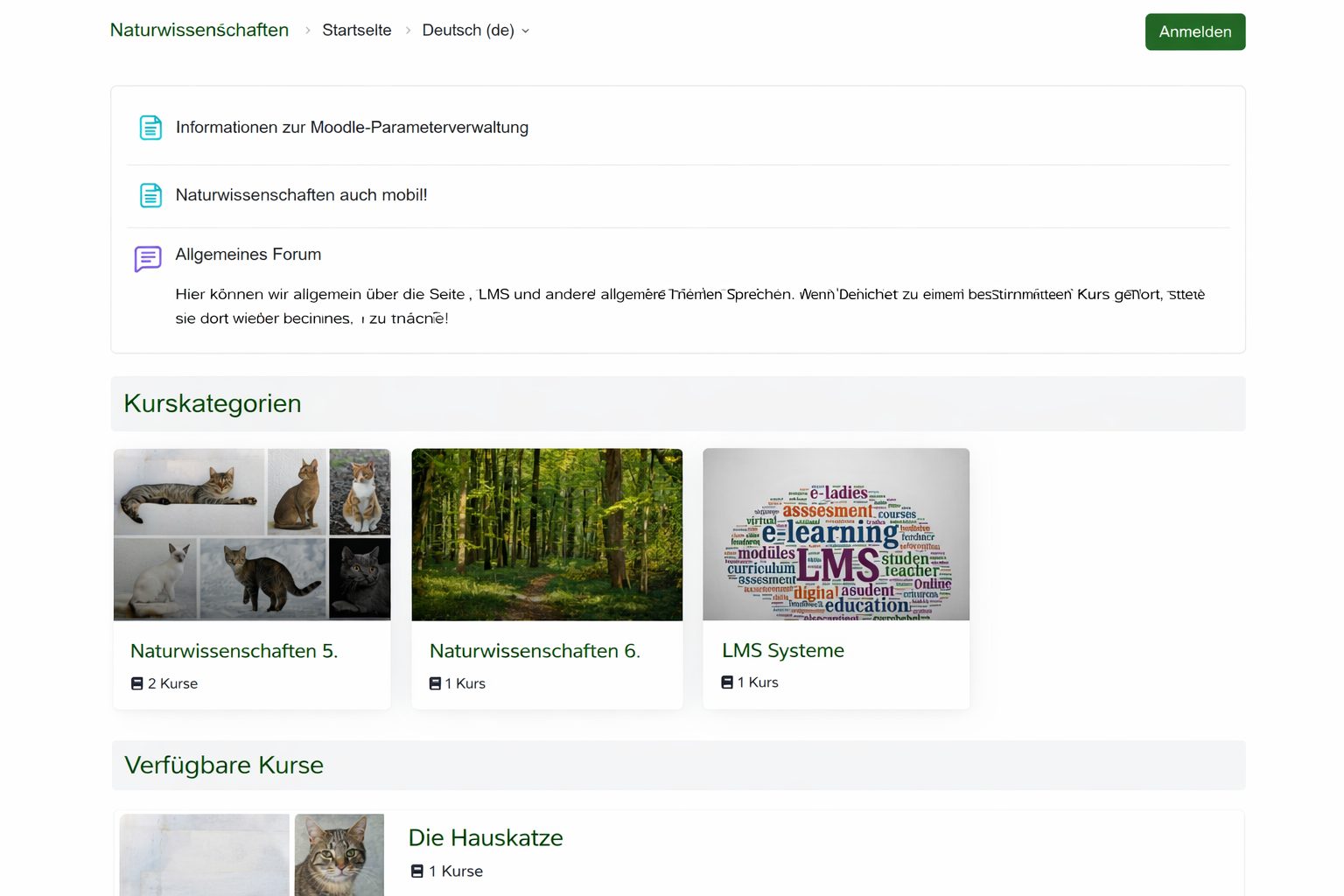The height and width of the screenshot is (896, 1344).
Task: Click the dropdown arrow next to Deutsch
Action: pyautogui.click(x=526, y=31)
